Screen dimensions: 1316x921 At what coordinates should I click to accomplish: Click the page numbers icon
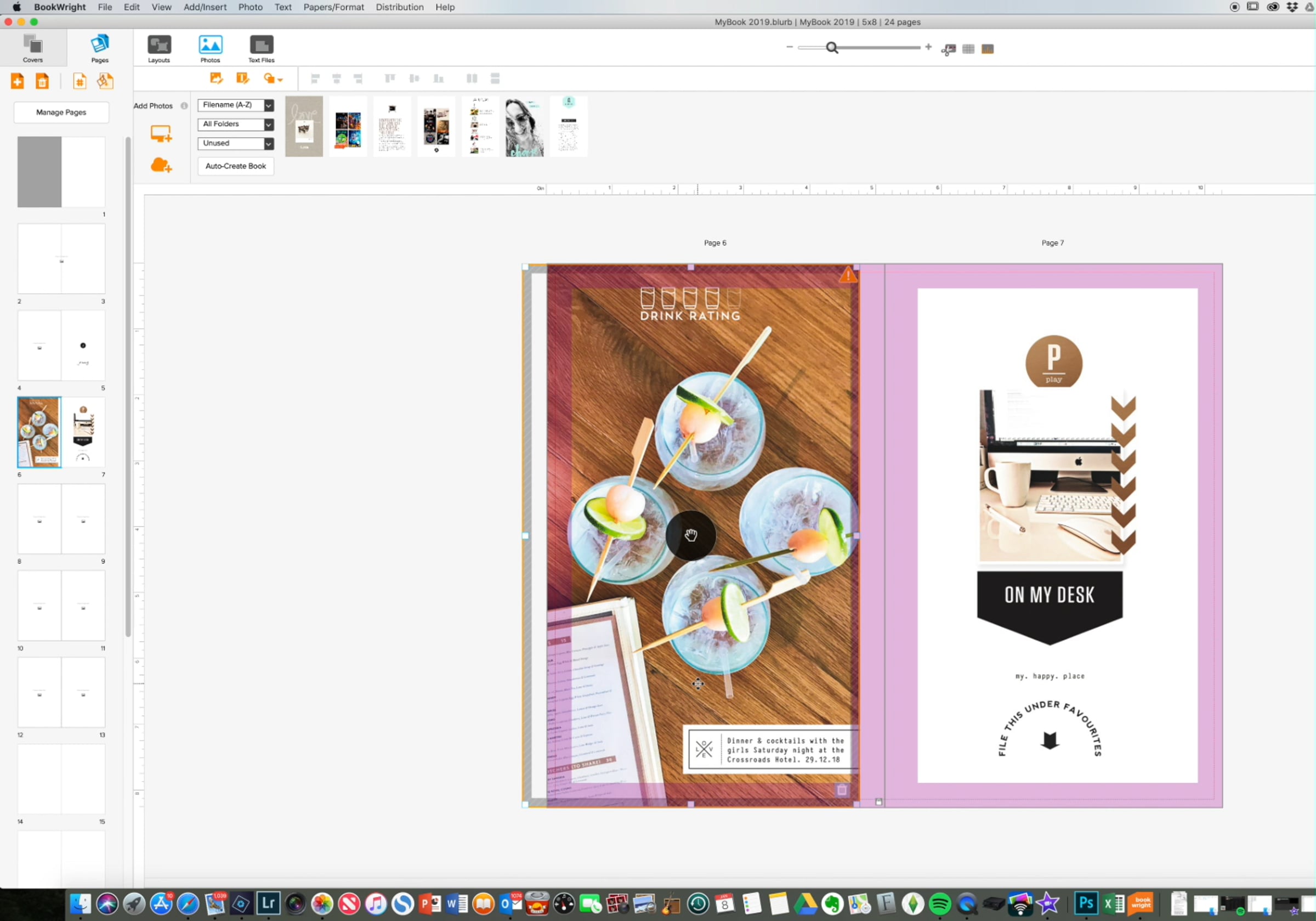pos(80,81)
